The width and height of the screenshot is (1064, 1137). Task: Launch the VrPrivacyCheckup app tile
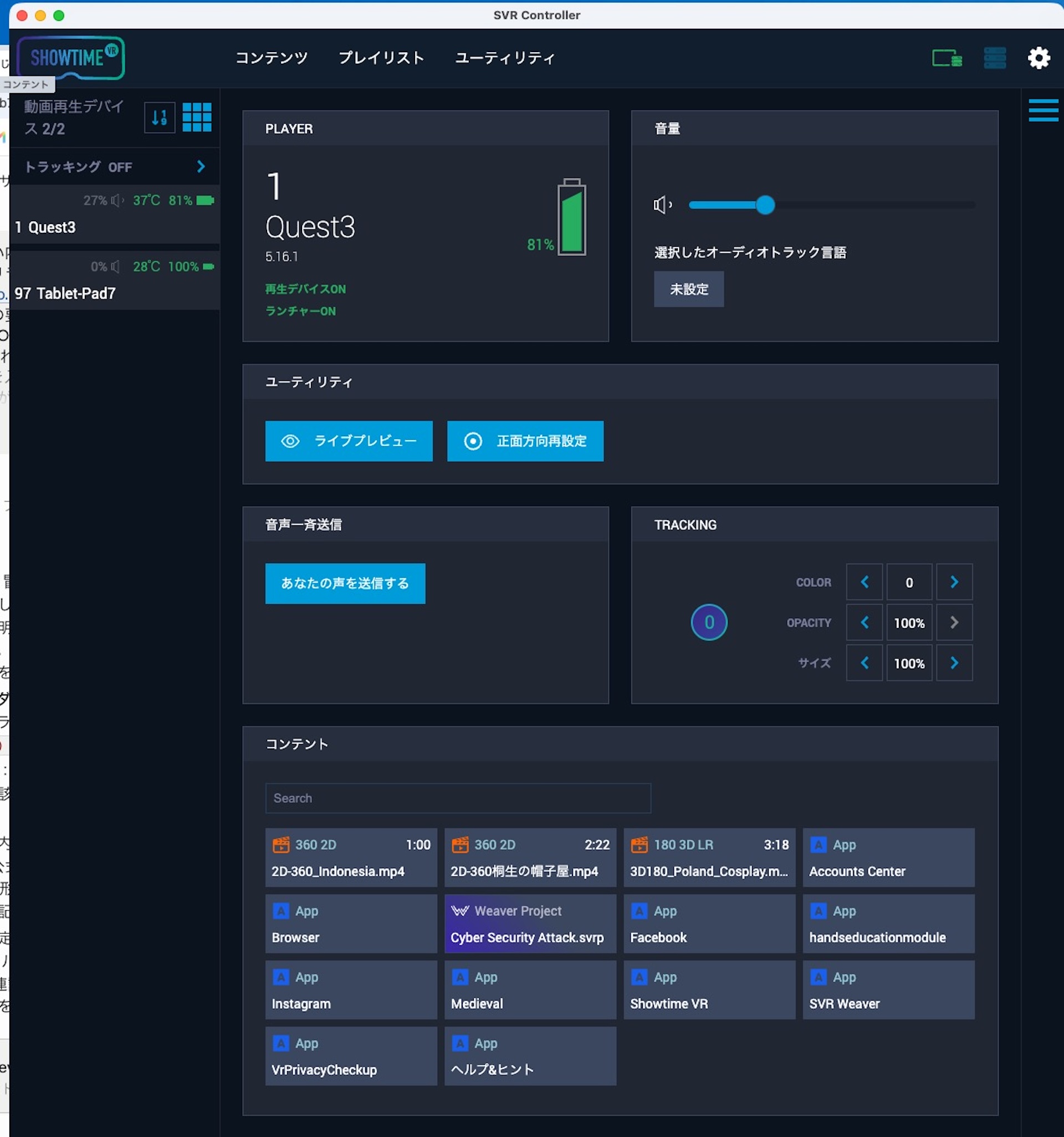tap(351, 1057)
